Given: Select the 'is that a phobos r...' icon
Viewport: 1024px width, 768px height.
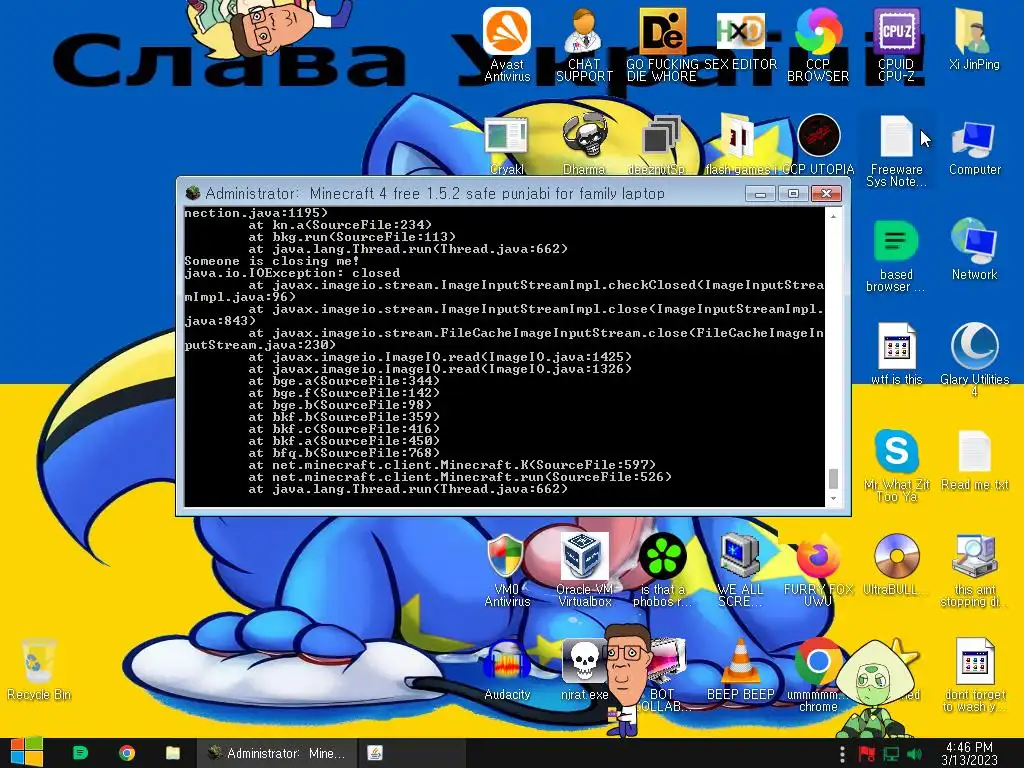Looking at the screenshot, I should pyautogui.click(x=662, y=569).
